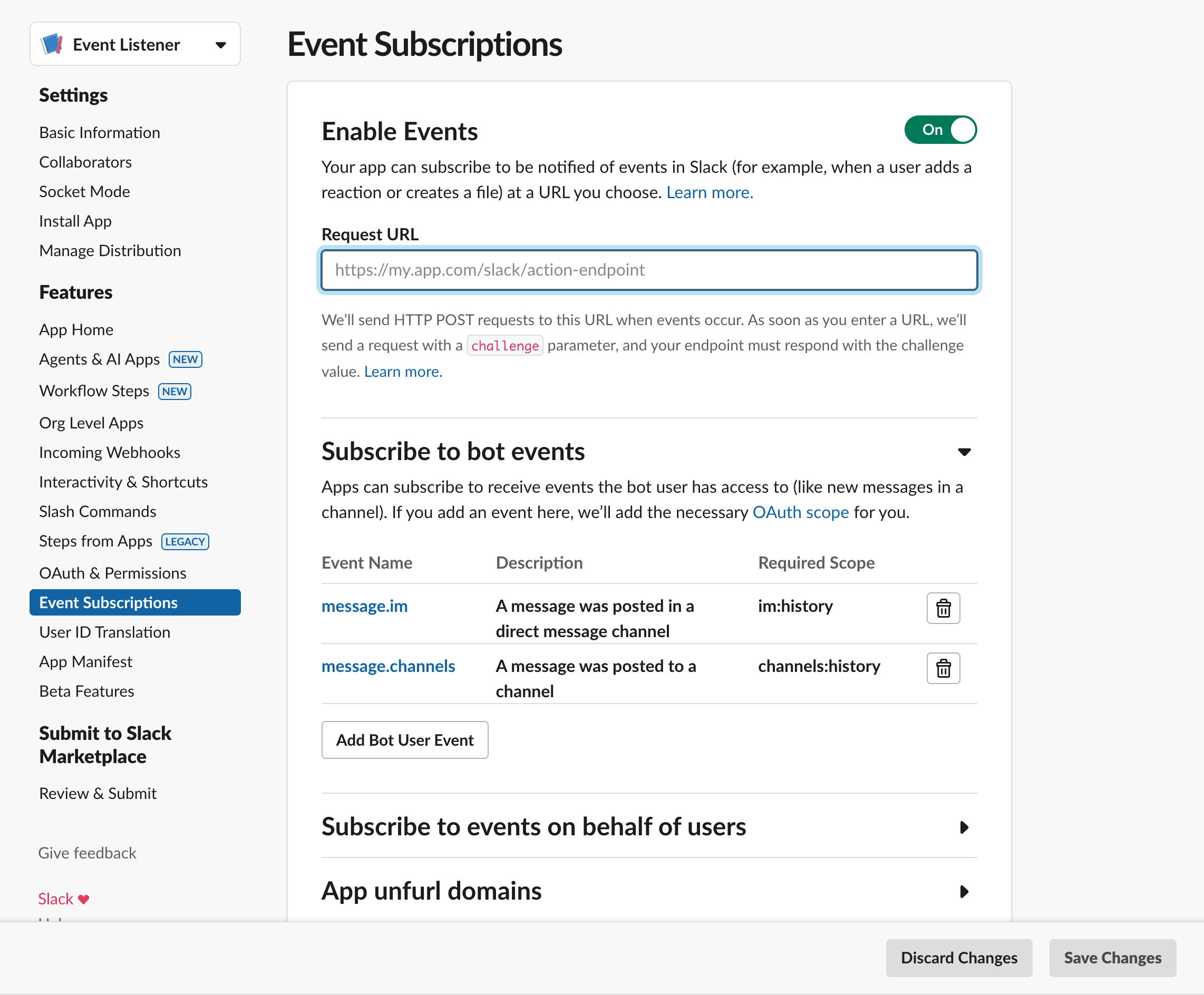This screenshot has width=1204, height=995.
Task: Open the message.channels event link
Action: pyautogui.click(x=388, y=666)
